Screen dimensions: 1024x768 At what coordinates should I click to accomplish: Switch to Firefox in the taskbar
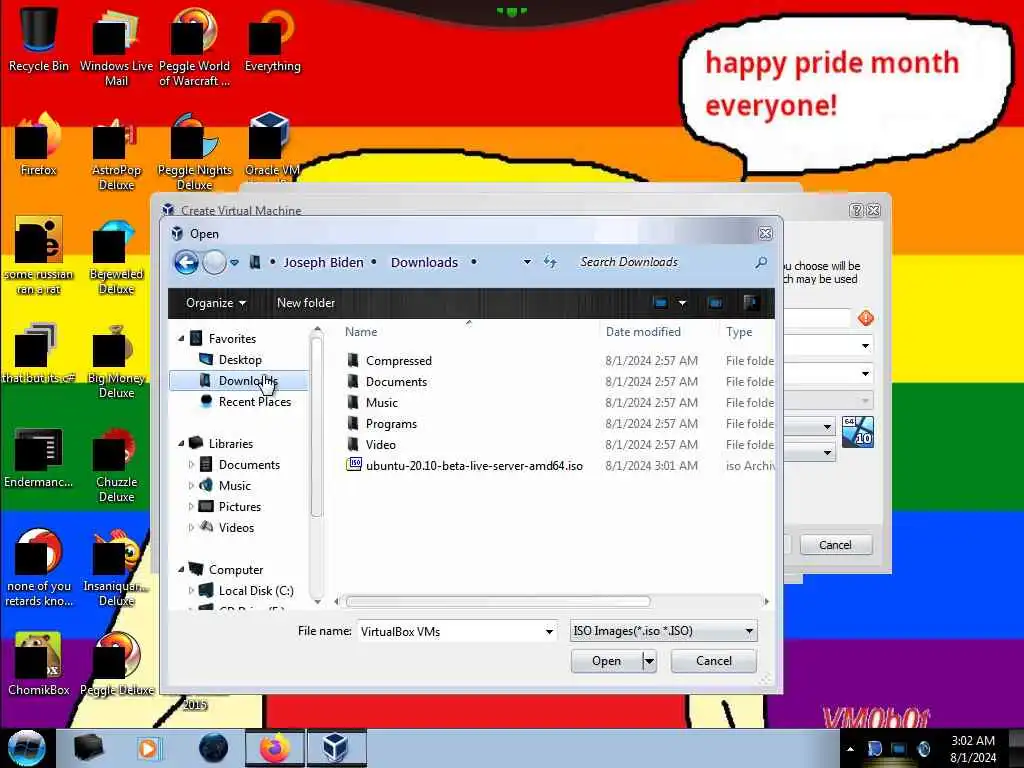[275, 748]
